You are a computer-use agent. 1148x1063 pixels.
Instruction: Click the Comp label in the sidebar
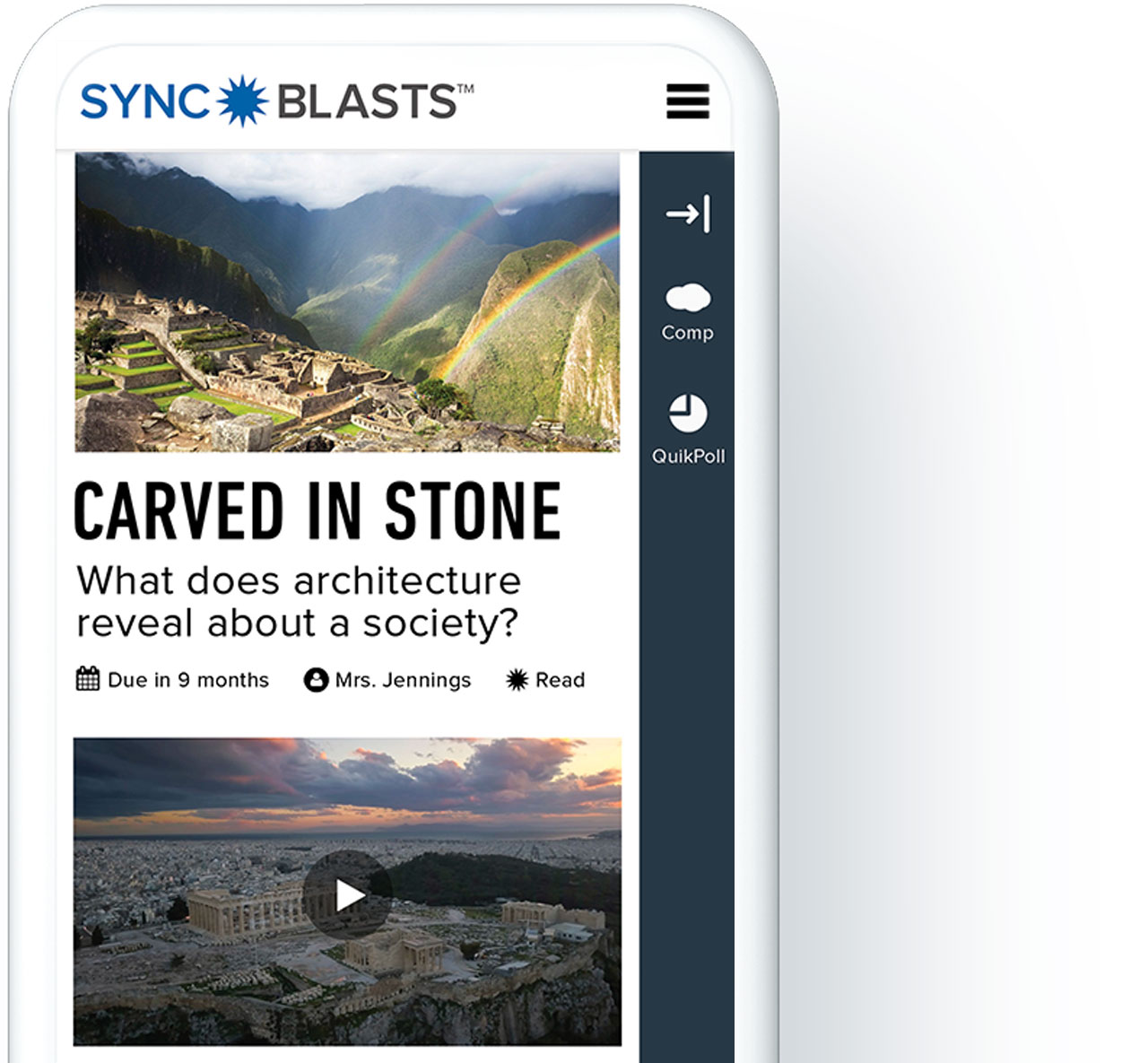pos(688,333)
